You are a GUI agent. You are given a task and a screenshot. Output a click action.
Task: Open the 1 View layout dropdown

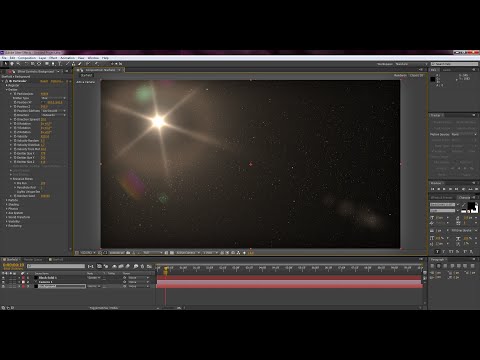210,253
